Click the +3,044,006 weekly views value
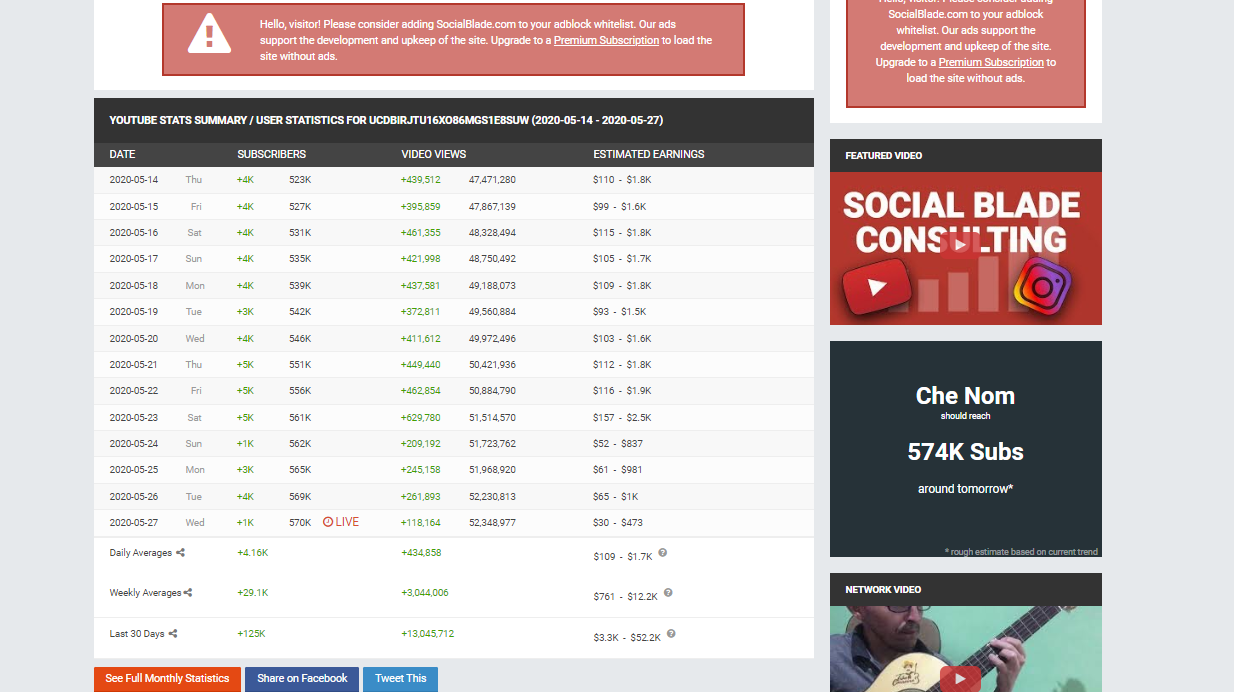Image resolution: width=1234 pixels, height=692 pixels. coord(425,593)
